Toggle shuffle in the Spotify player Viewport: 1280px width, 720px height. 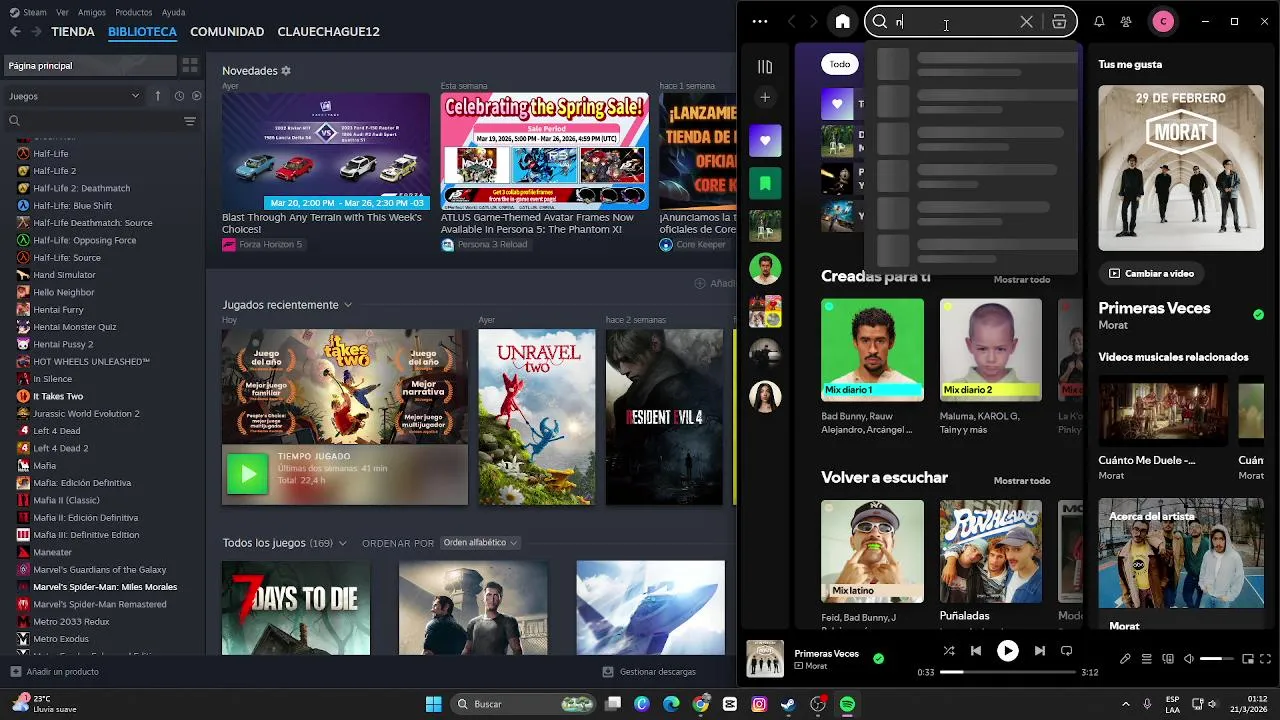pyautogui.click(x=949, y=651)
